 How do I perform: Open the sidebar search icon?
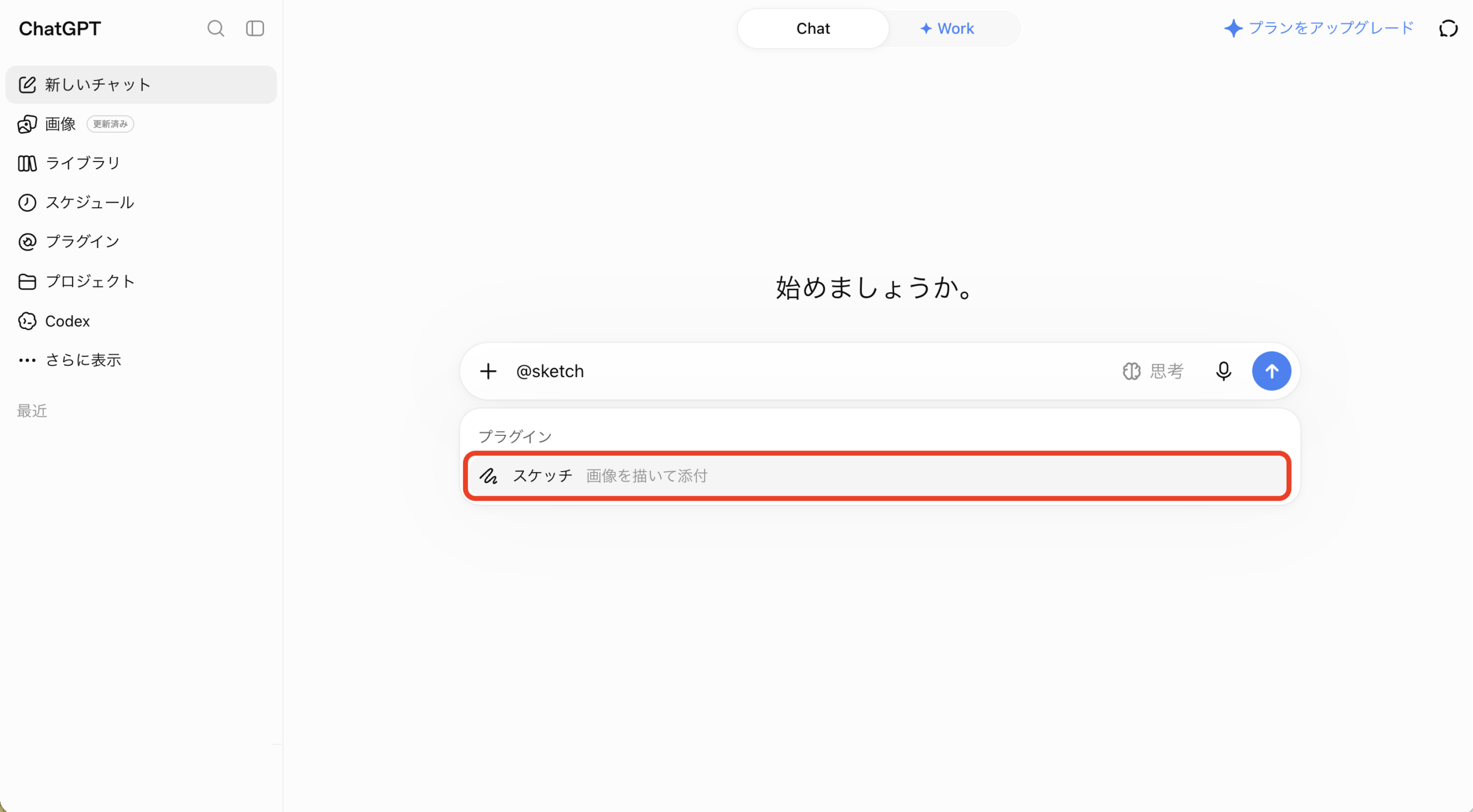pos(216,28)
